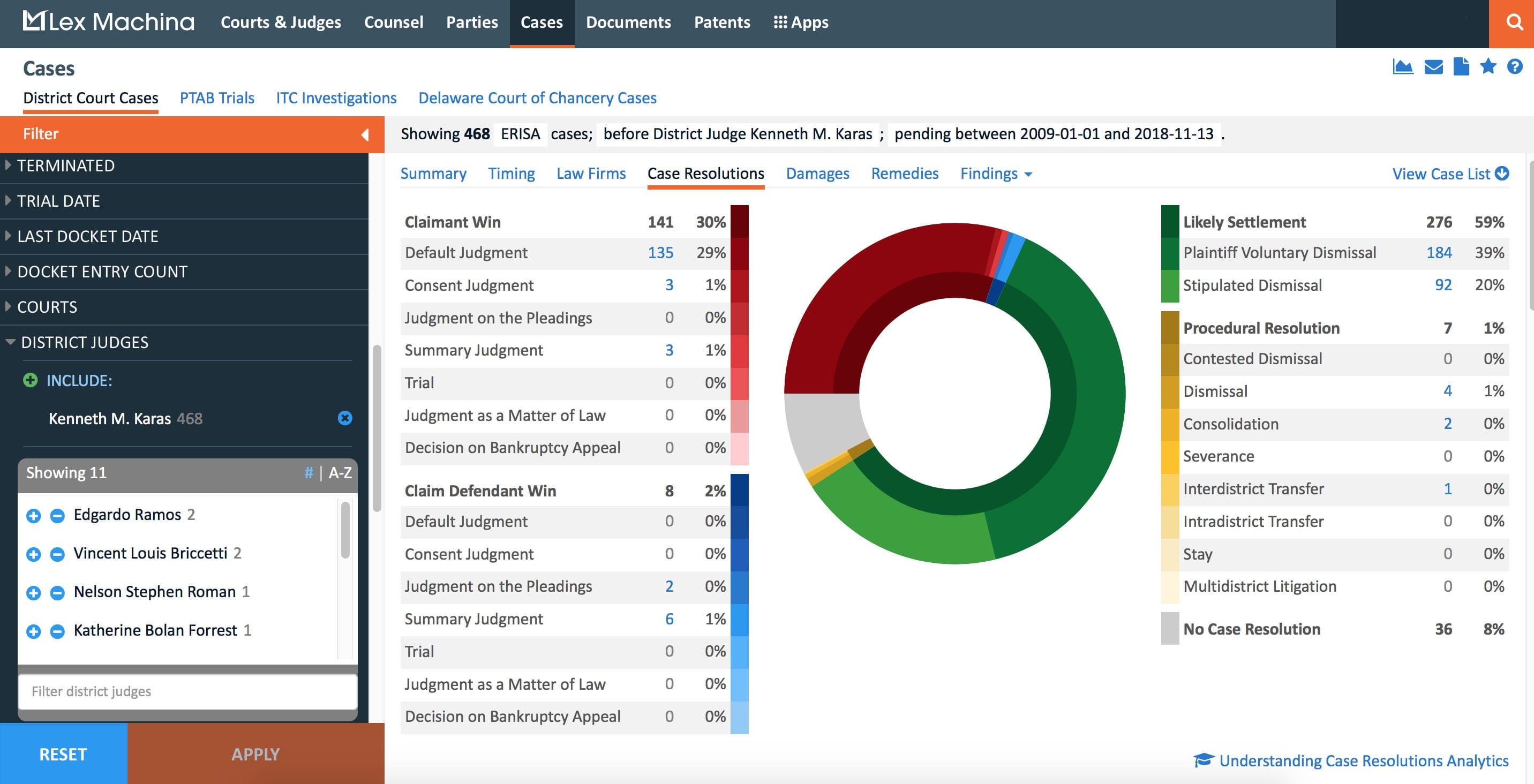Image resolution: width=1534 pixels, height=784 pixels.
Task: Click the email envelope alert icon
Action: tap(1433, 67)
